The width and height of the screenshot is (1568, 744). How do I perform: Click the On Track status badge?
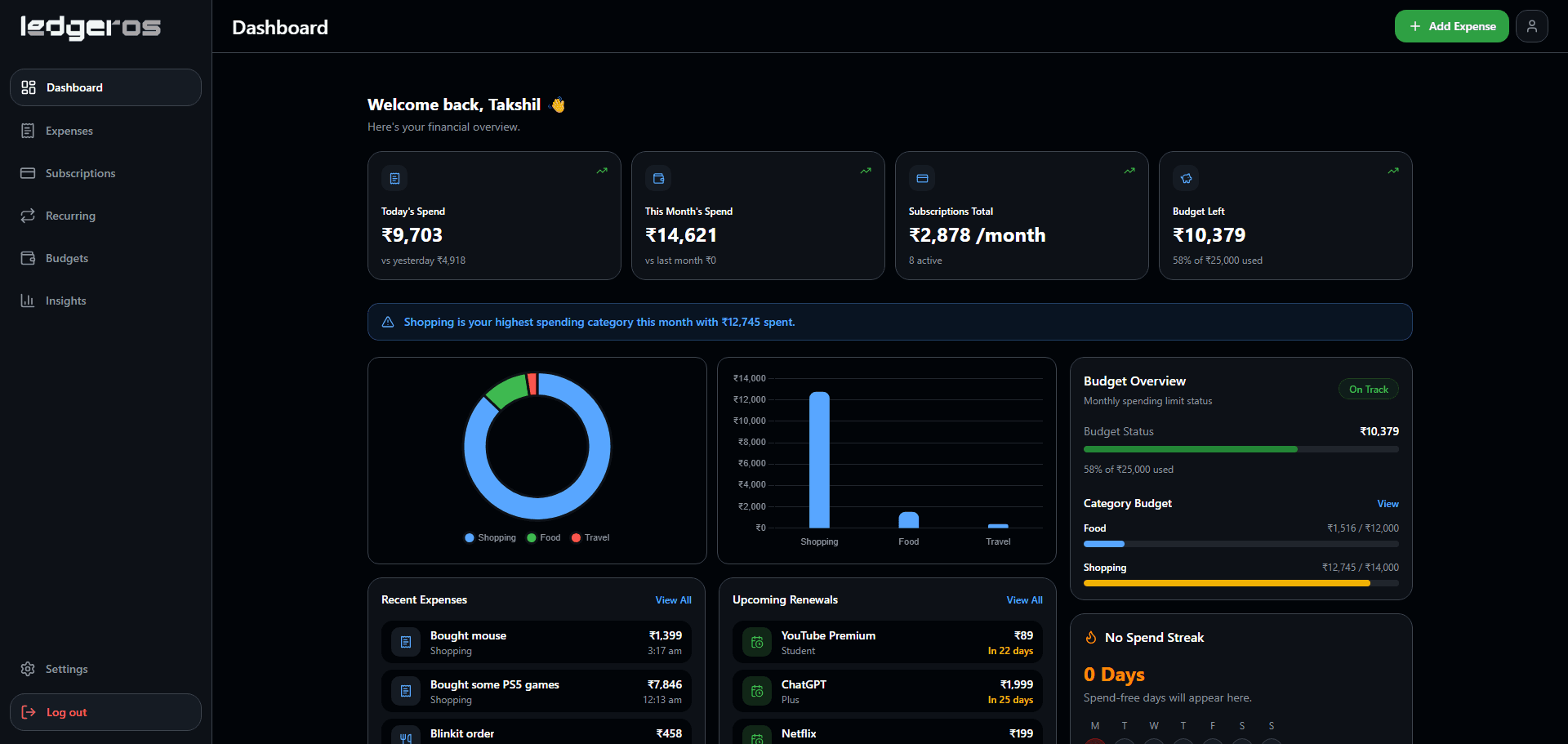point(1368,390)
